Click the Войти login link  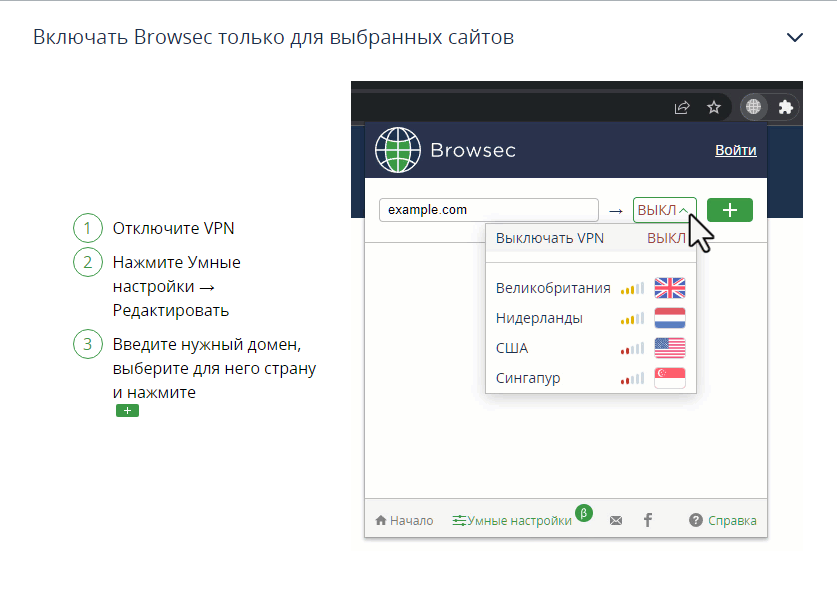pos(736,151)
